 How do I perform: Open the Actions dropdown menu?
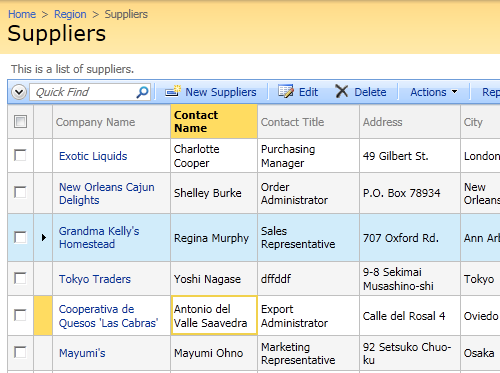click(x=434, y=92)
